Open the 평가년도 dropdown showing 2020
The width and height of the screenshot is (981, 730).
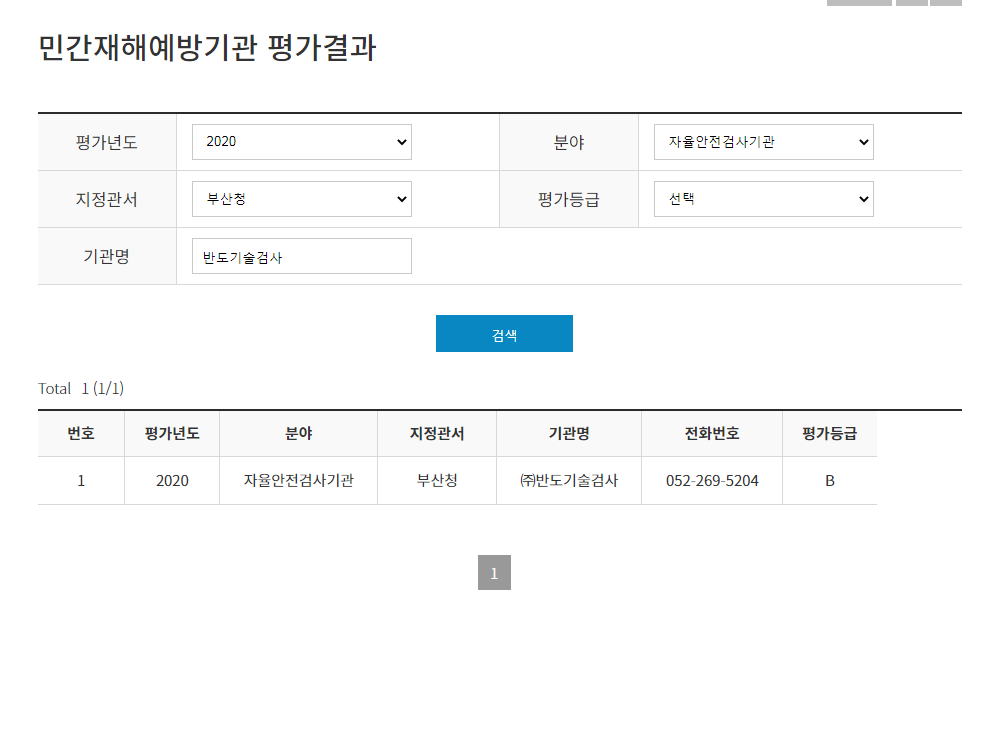(x=301, y=142)
